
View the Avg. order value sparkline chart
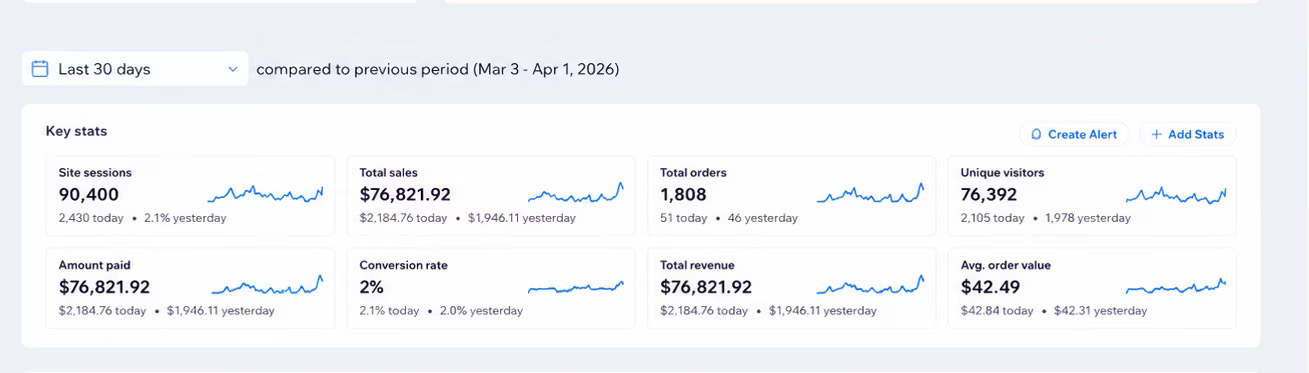[1176, 287]
